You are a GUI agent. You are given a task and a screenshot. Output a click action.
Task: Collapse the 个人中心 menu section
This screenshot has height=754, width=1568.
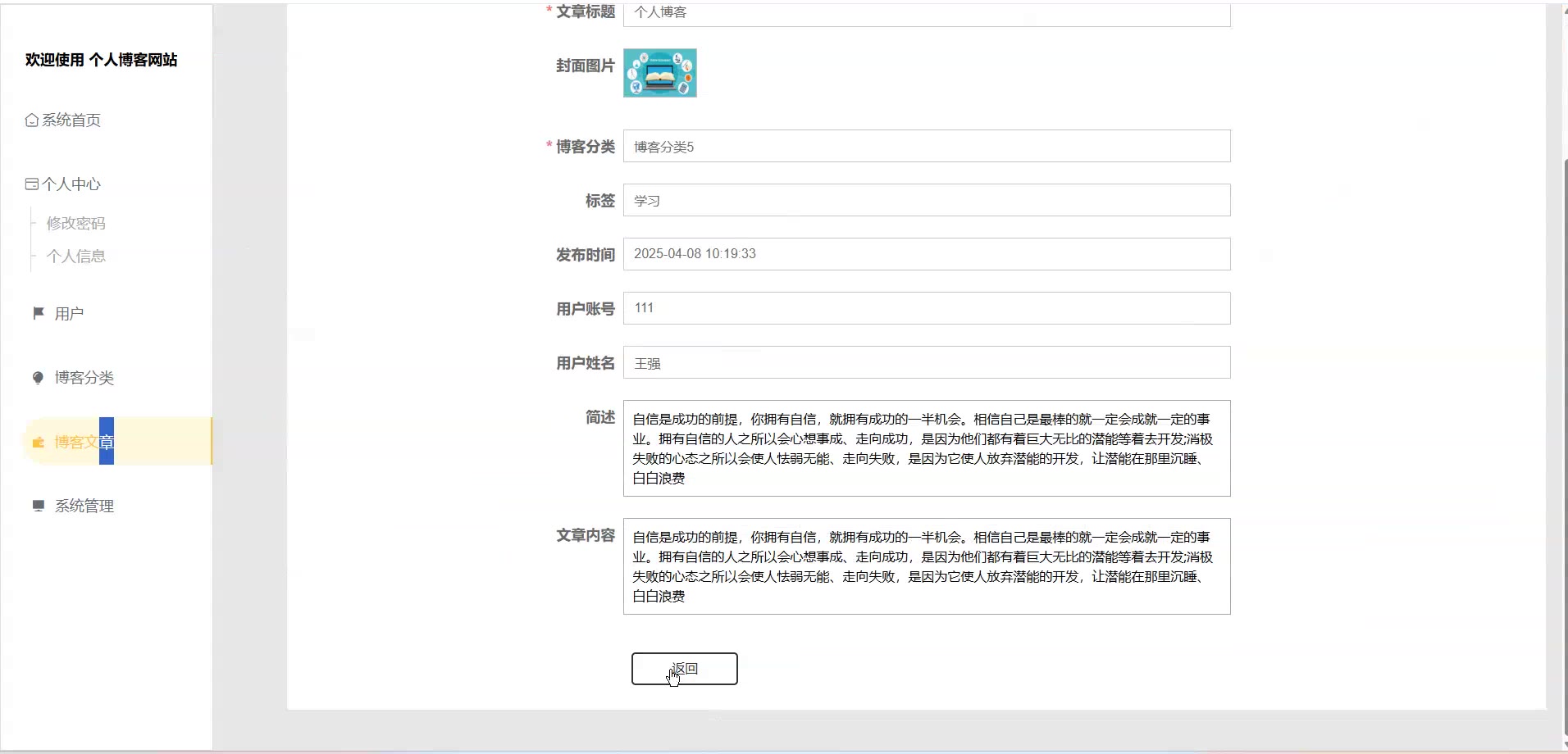pyautogui.click(x=71, y=184)
